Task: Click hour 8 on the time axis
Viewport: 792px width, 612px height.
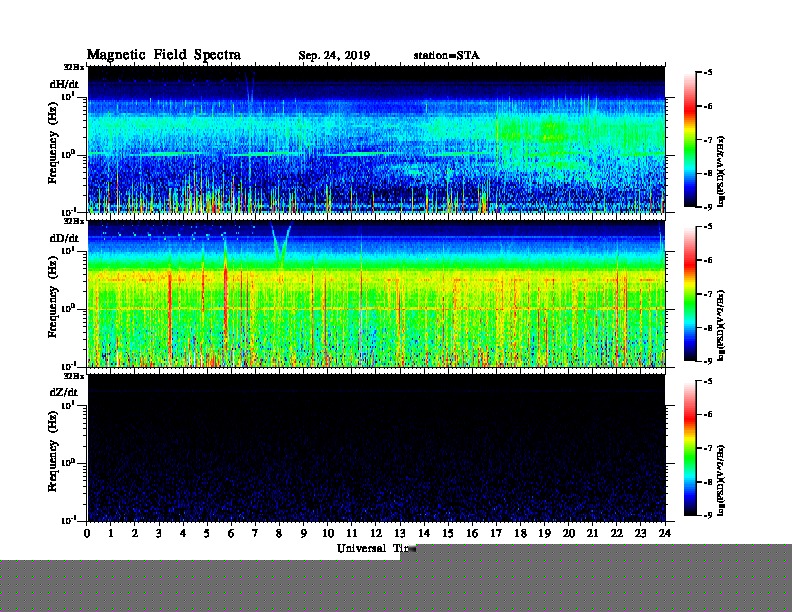Action: (x=279, y=533)
